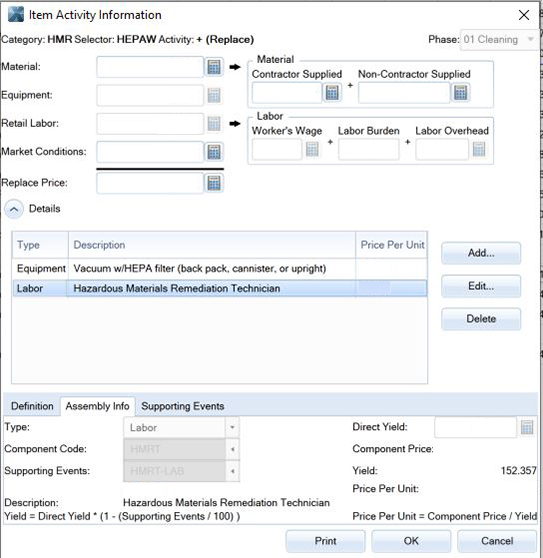Click the Labor Burden input field

coord(369,149)
